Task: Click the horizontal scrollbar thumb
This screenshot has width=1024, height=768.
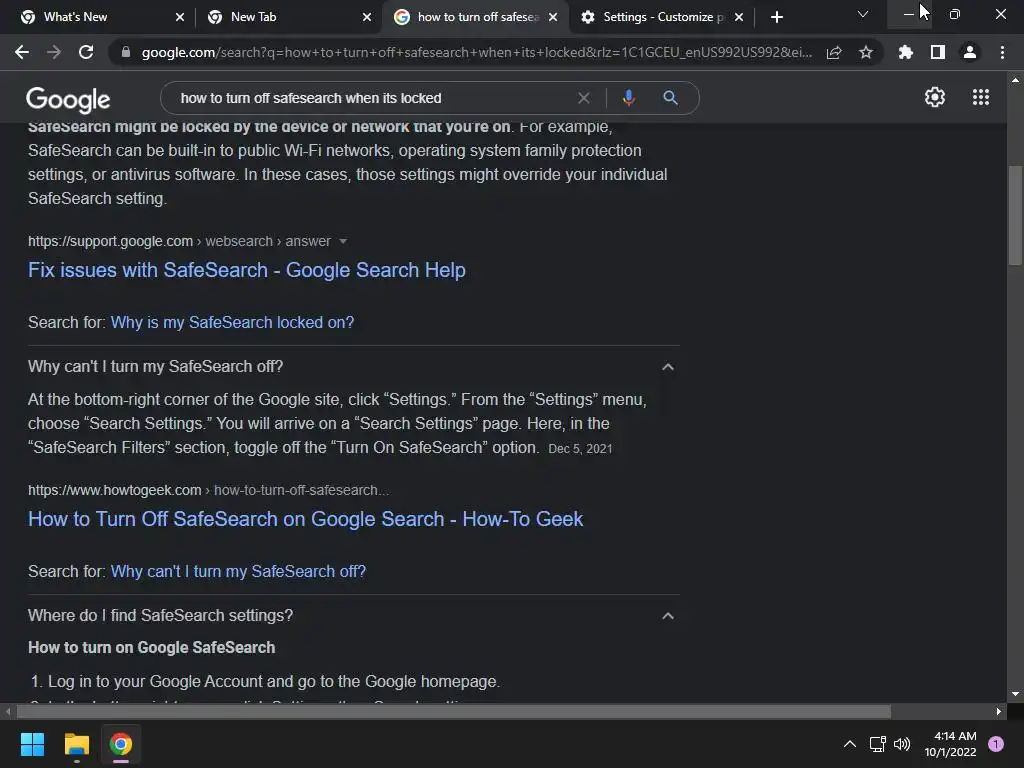Action: pyautogui.click(x=453, y=711)
